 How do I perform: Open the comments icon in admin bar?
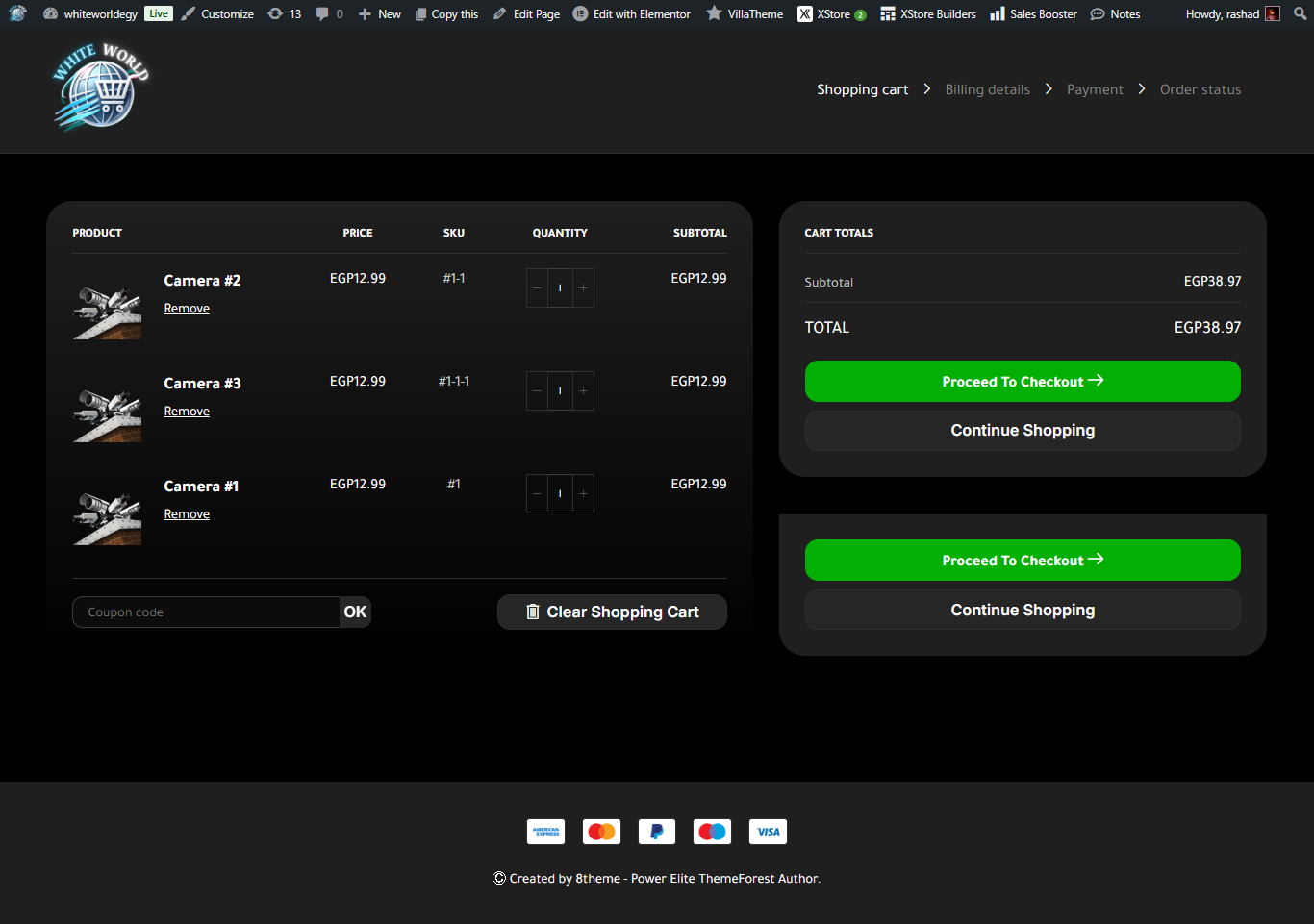point(329,13)
